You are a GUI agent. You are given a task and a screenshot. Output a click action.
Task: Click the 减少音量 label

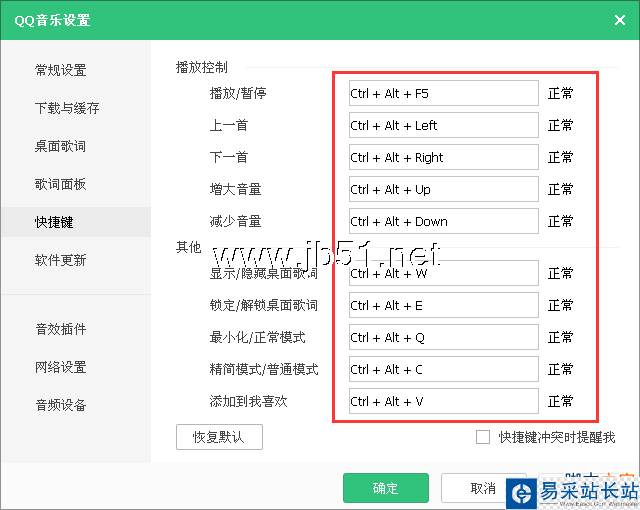click(x=235, y=222)
